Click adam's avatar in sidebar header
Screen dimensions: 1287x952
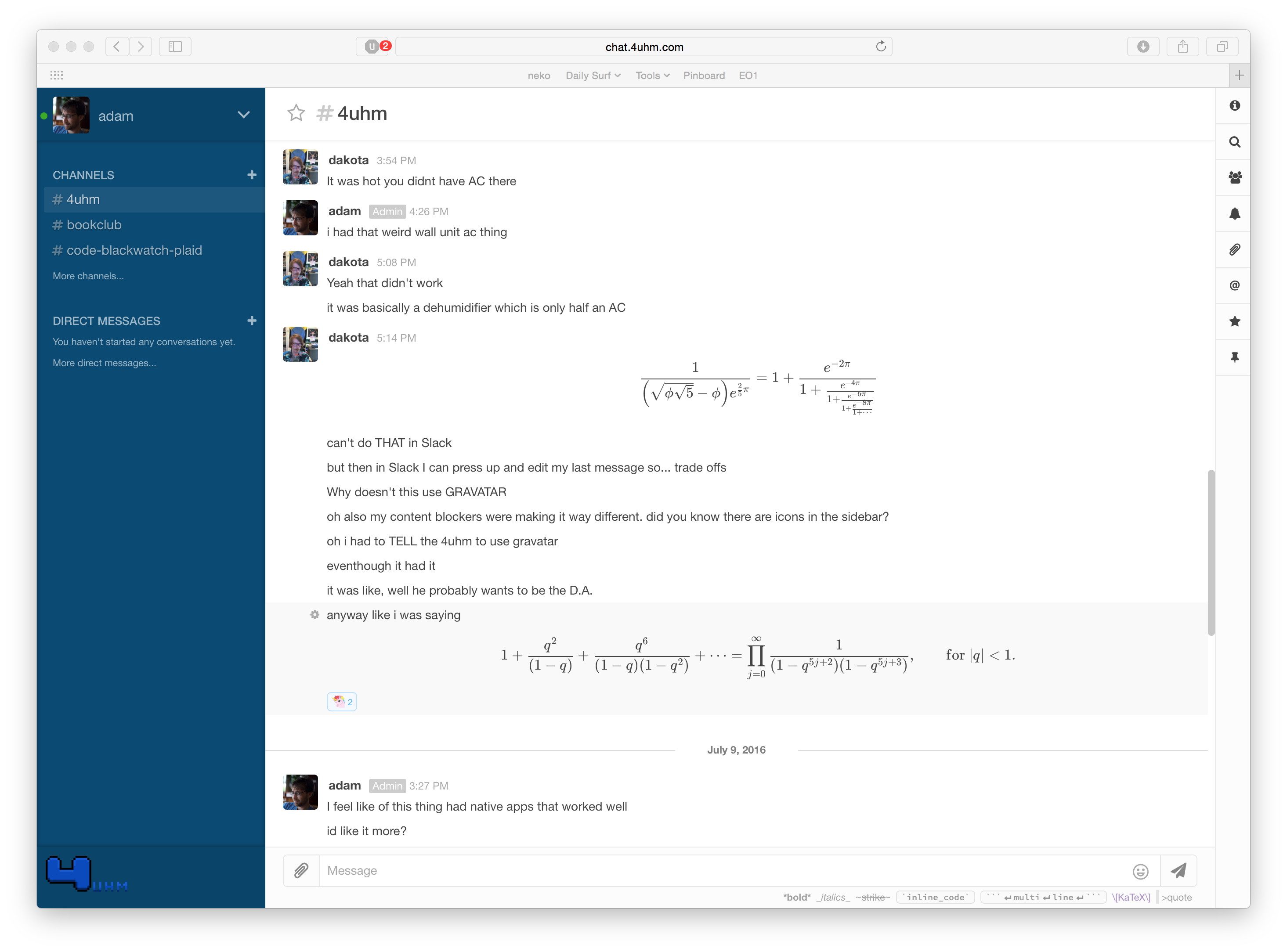pyautogui.click(x=70, y=115)
